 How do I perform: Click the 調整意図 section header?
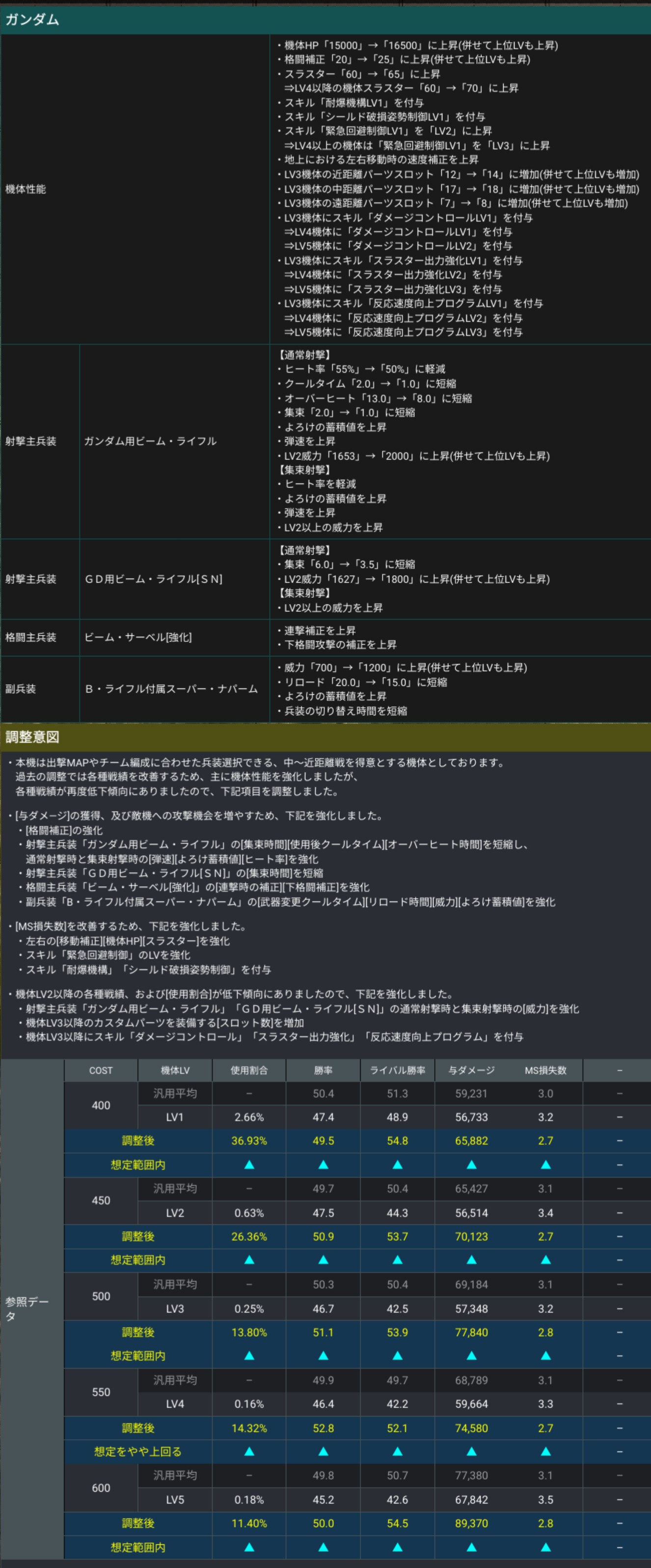click(x=325, y=737)
